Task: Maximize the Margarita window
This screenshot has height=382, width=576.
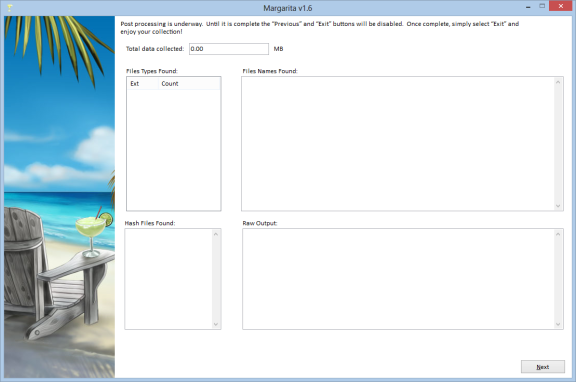Action: point(542,6)
